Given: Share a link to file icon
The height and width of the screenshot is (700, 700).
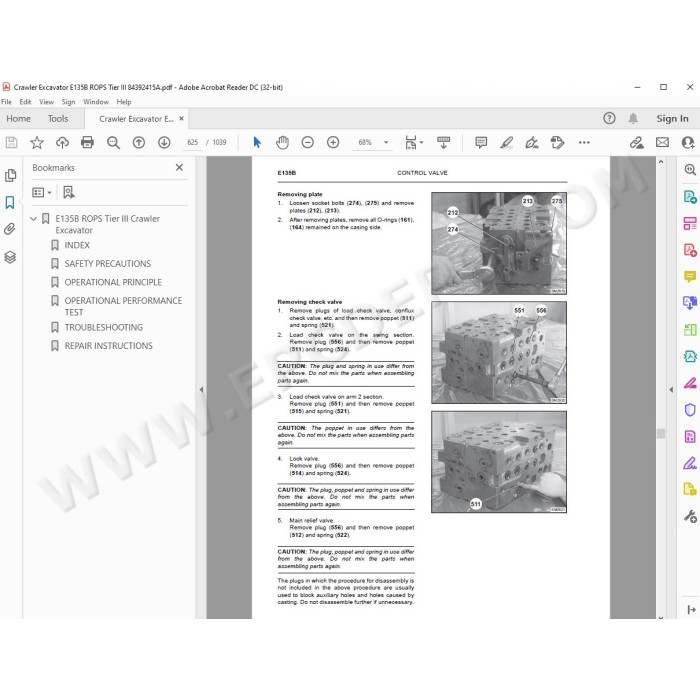Looking at the screenshot, I should coord(637,142).
